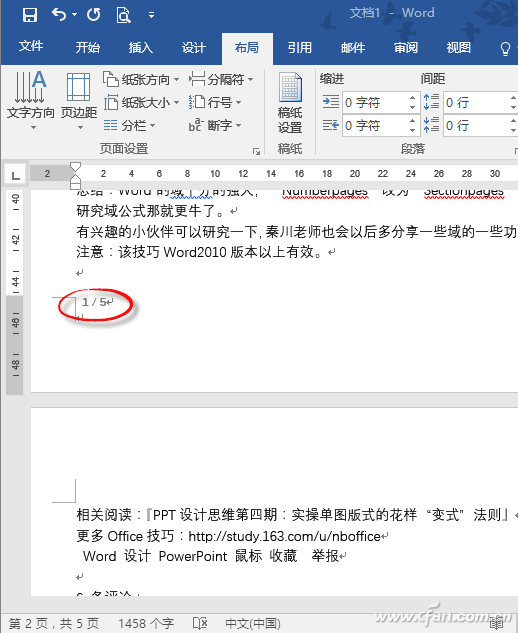This screenshot has height=633, width=518.
Task: Switch to the 邮件 (Mailings) tab
Action: pos(352,48)
